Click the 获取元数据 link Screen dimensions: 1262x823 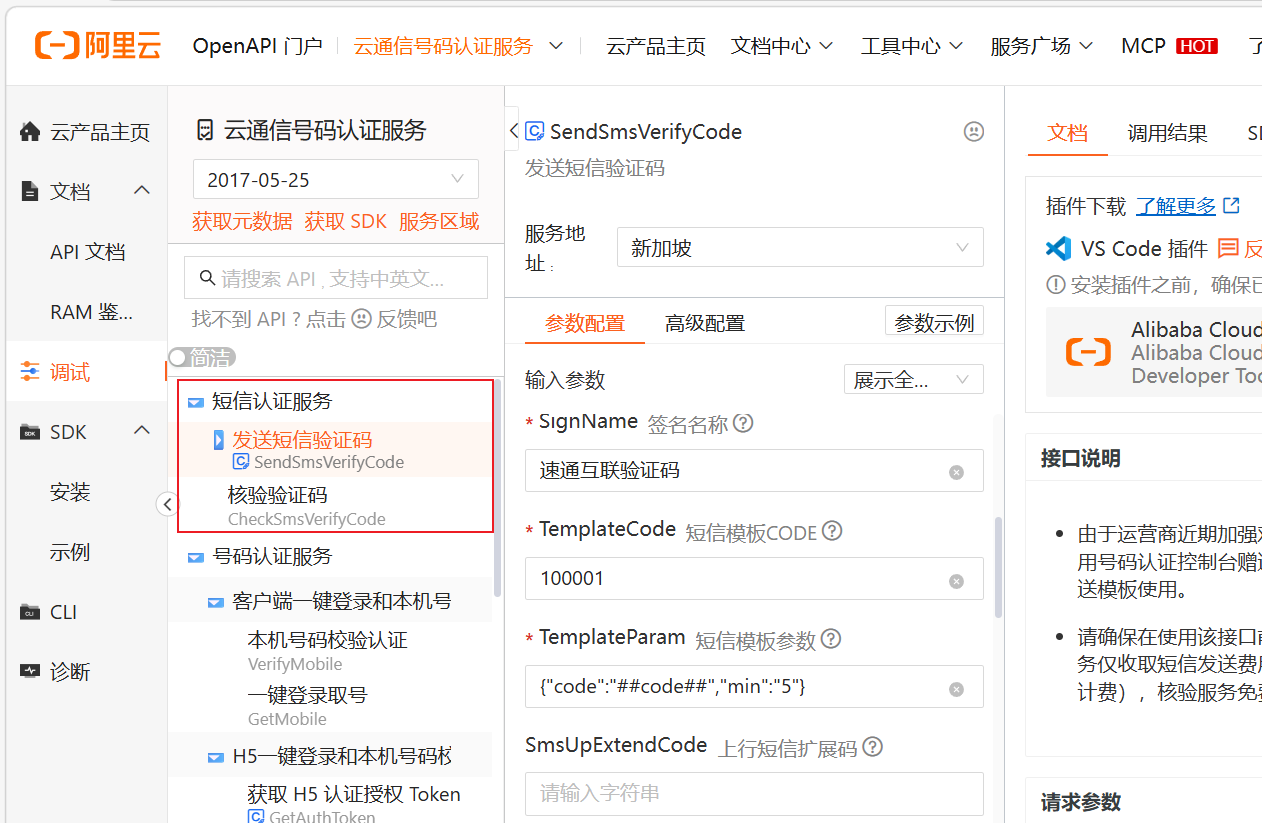tap(242, 221)
